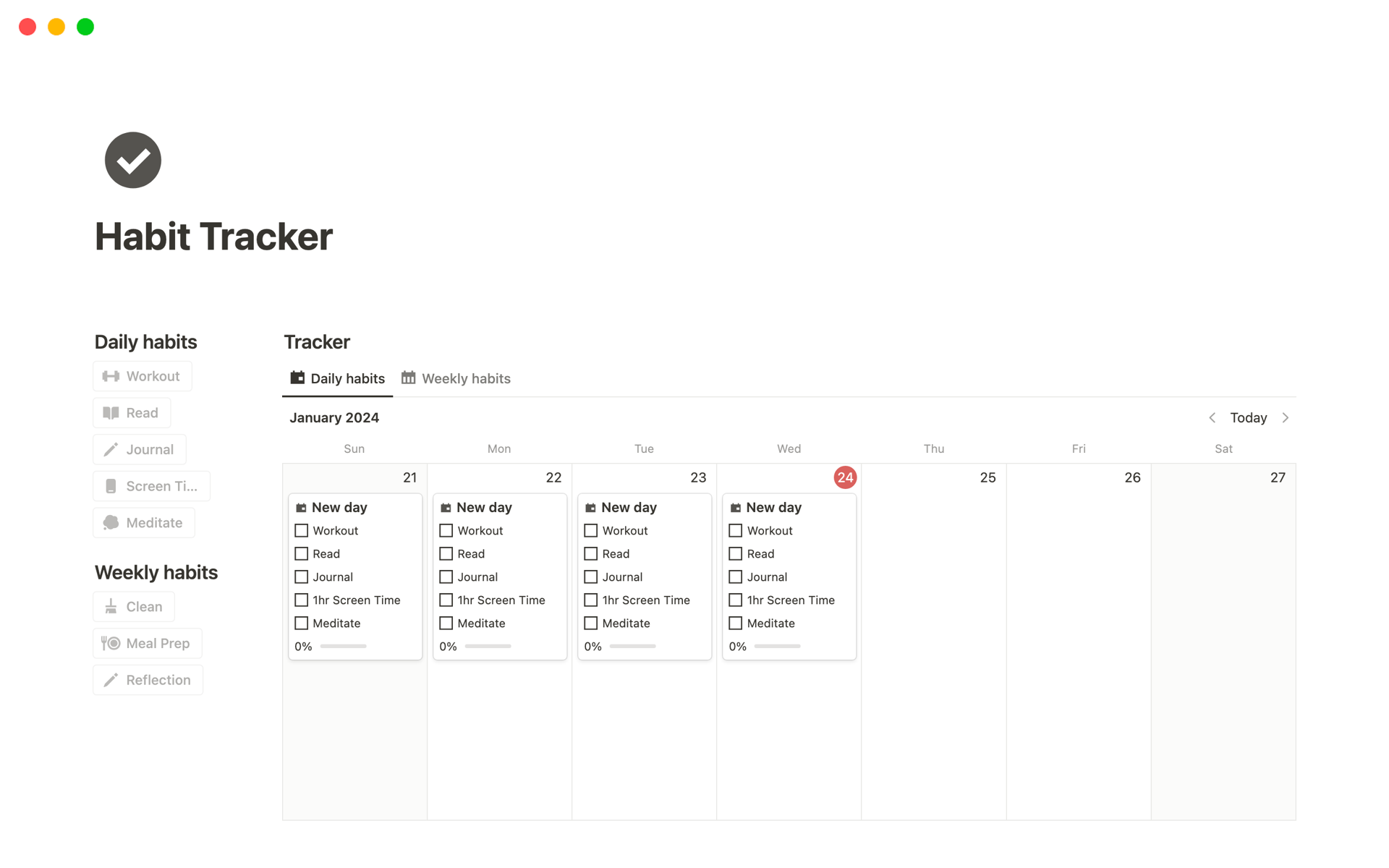Click the Meal Prep habit icon

(110, 642)
